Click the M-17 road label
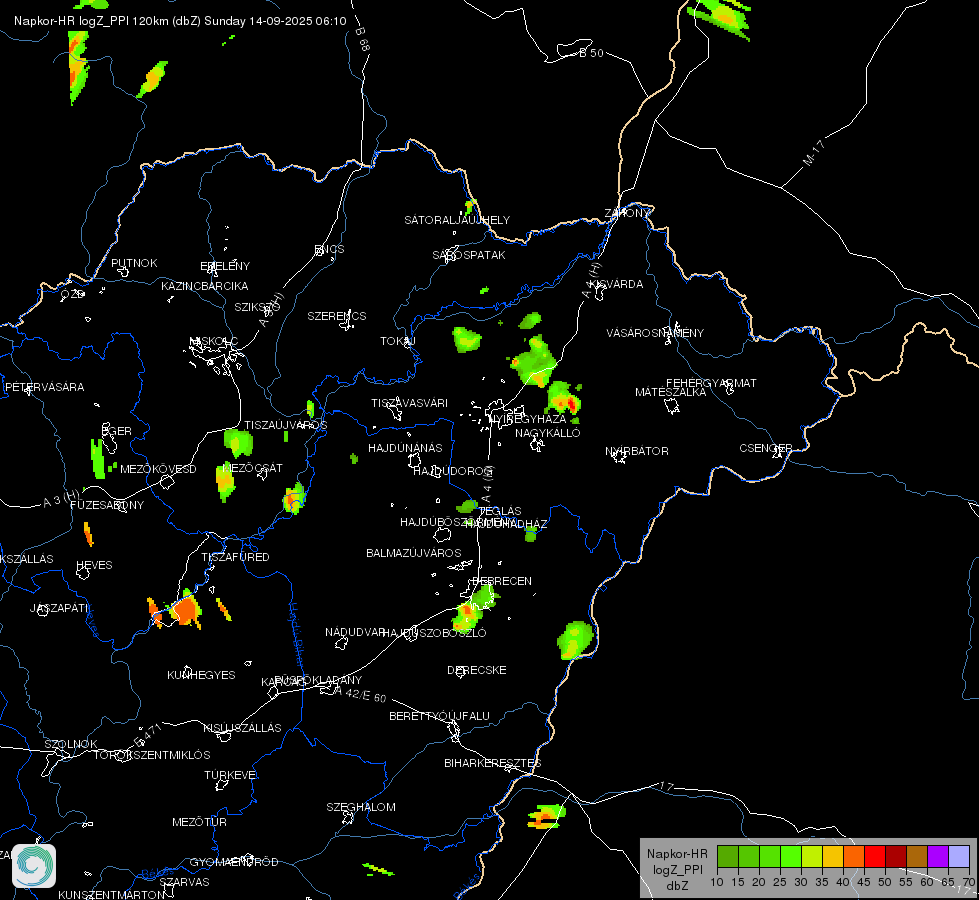Screen dimensions: 979x900 coord(814,153)
